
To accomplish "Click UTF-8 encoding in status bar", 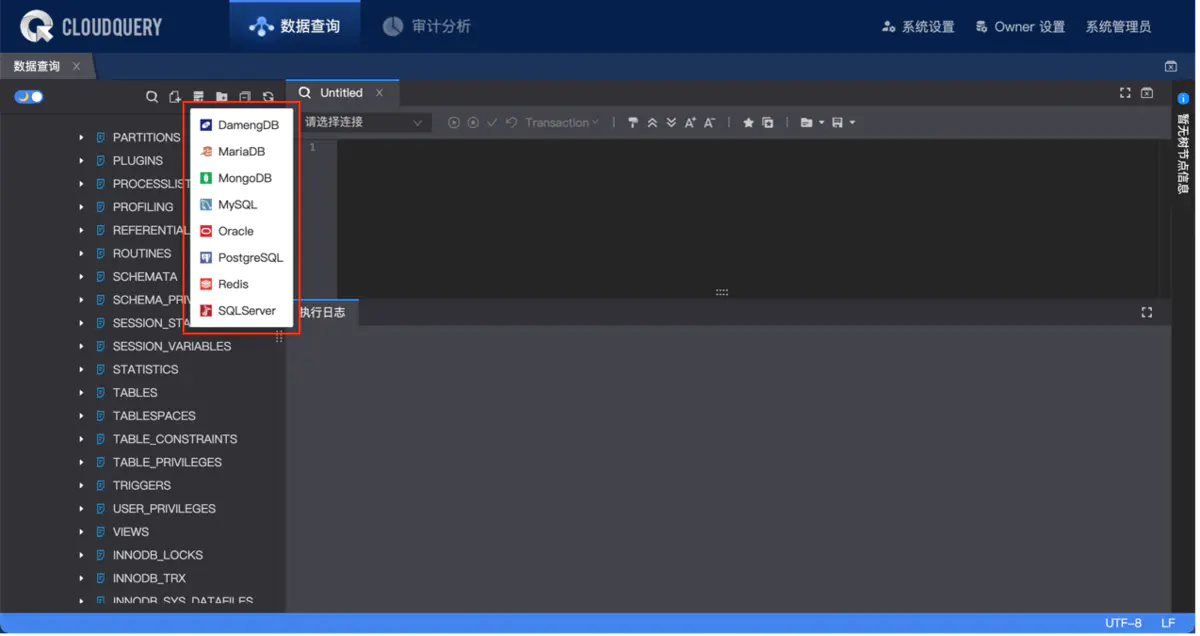I will pos(1123,623).
